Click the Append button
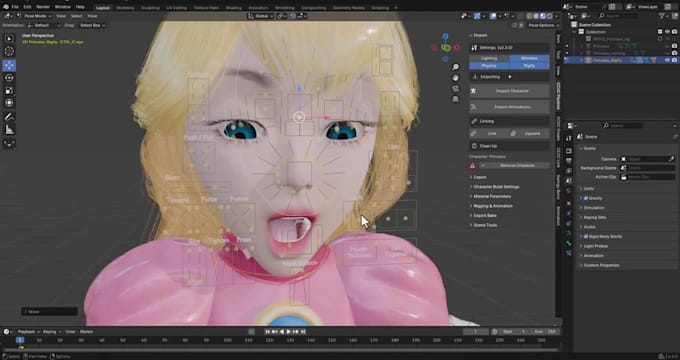680x360 pixels. 530,134
